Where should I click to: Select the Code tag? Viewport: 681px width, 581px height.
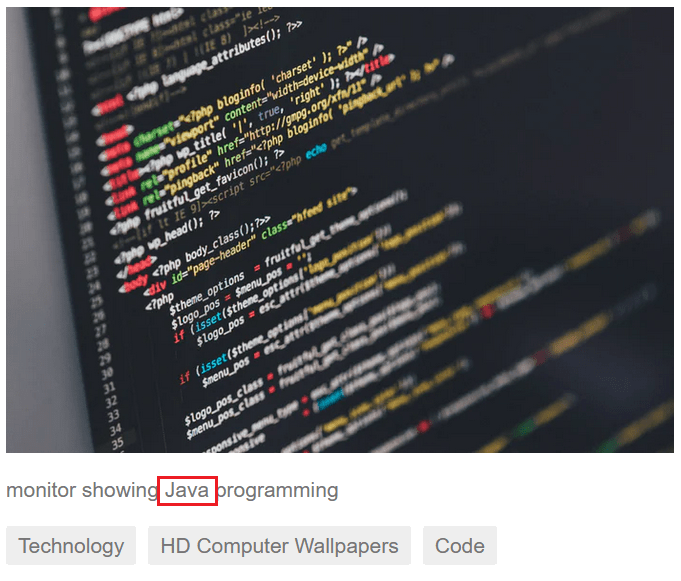pyautogui.click(x=460, y=545)
